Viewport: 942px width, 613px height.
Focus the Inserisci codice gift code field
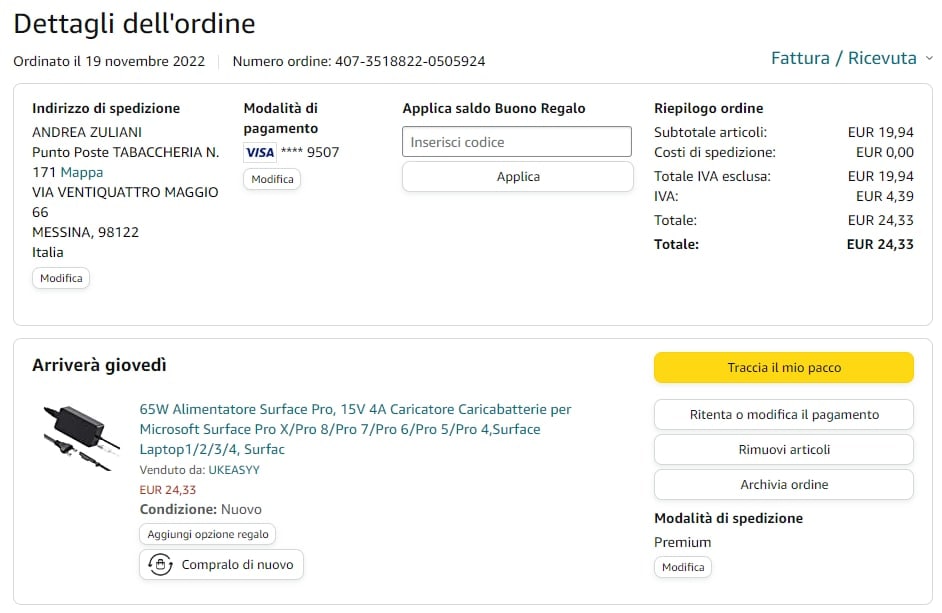[x=517, y=142]
